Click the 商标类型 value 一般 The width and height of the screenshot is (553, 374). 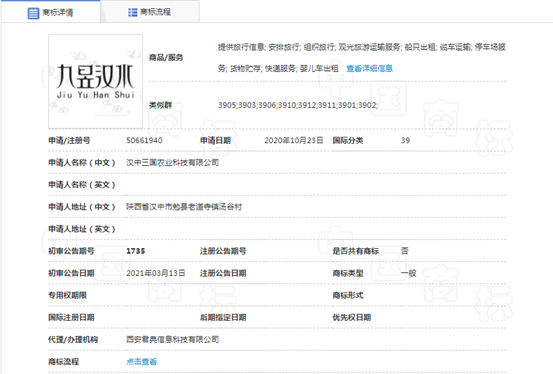coord(408,273)
